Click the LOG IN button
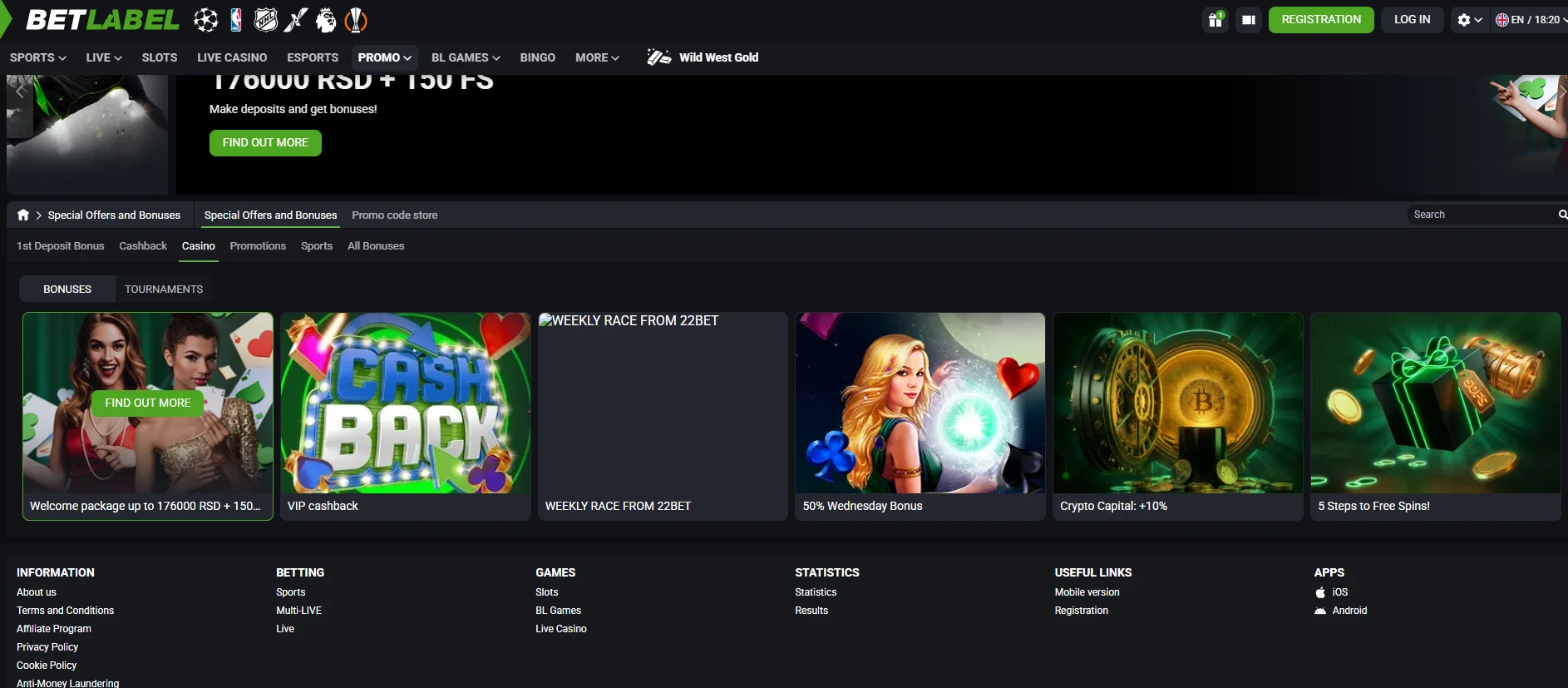1568x688 pixels. 1413,20
